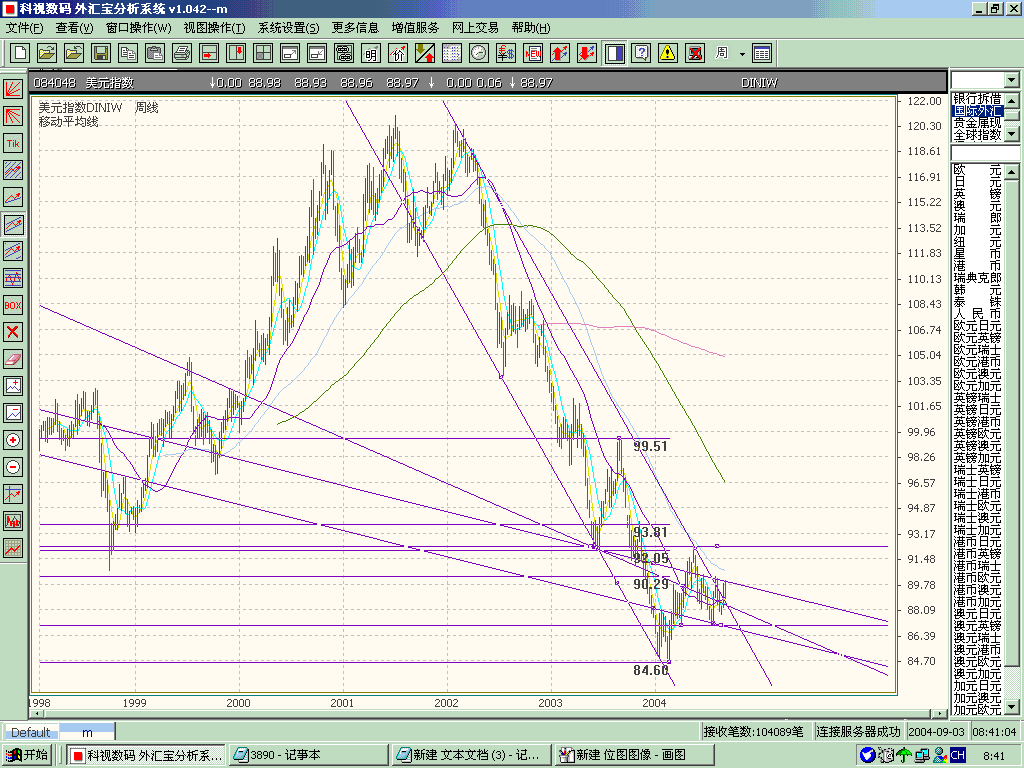Click the chart-with-plus add indicator tool
This screenshot has height=768, width=1024.
click(x=13, y=386)
